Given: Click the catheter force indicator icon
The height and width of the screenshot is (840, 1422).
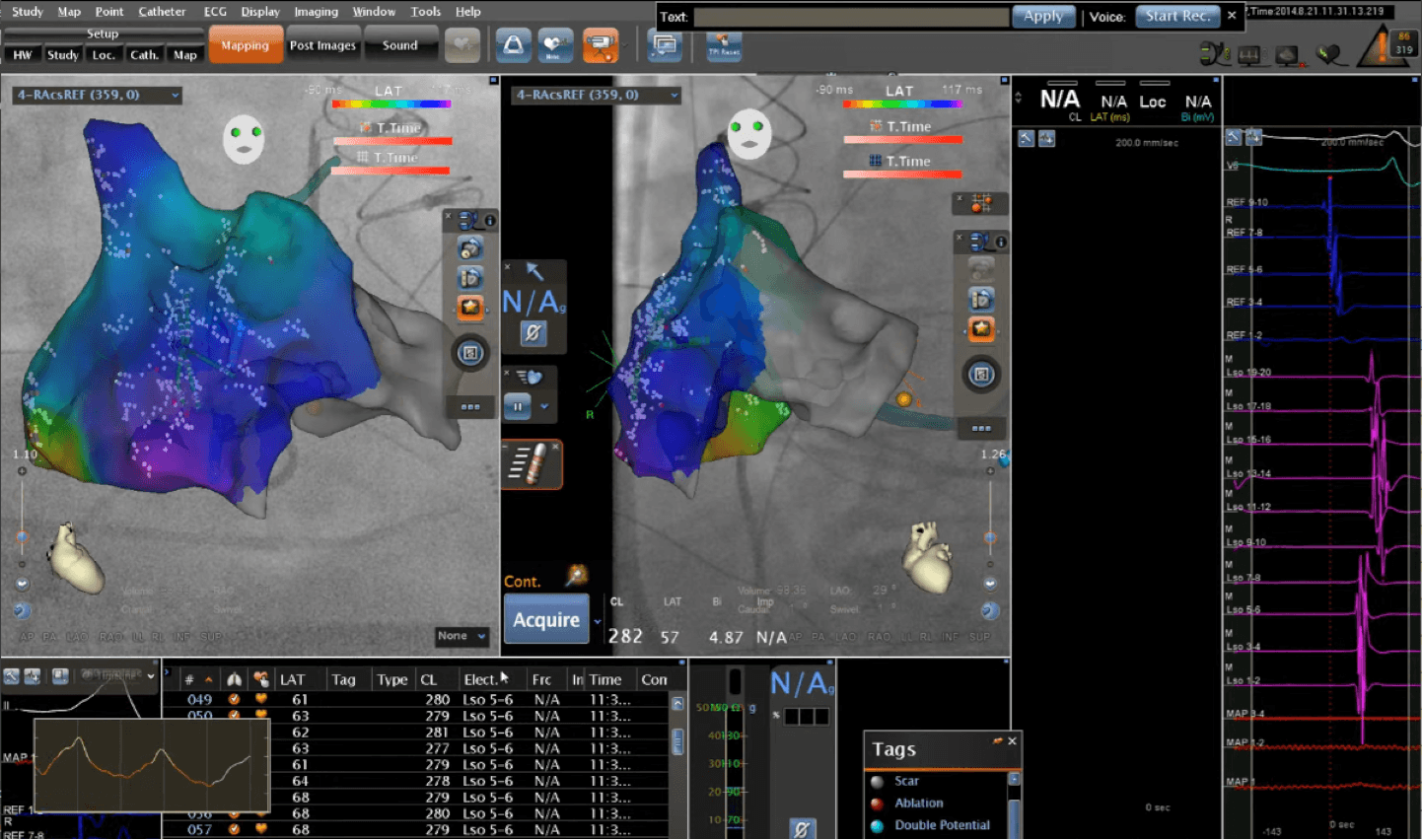Looking at the screenshot, I should click(532, 465).
